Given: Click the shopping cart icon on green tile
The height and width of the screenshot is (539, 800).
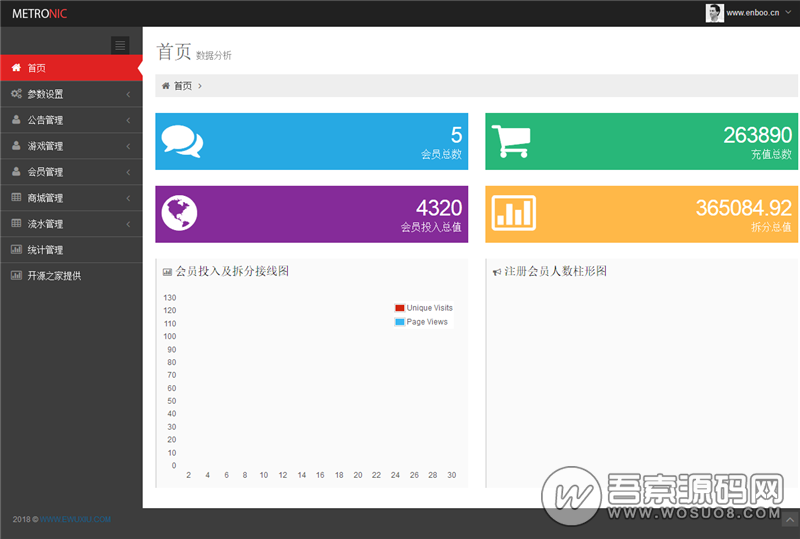Looking at the screenshot, I should pyautogui.click(x=511, y=141).
